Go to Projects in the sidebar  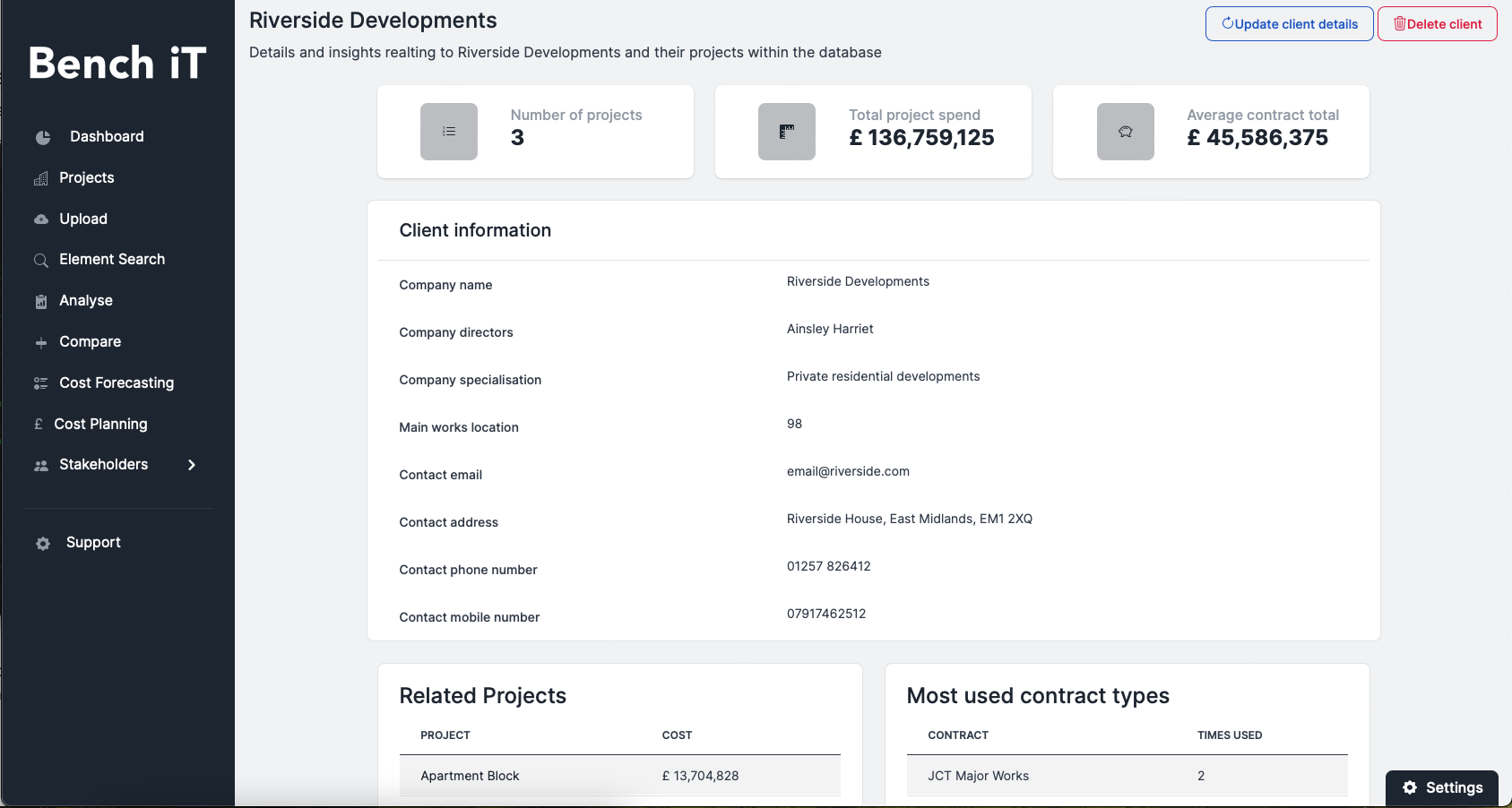click(x=87, y=177)
